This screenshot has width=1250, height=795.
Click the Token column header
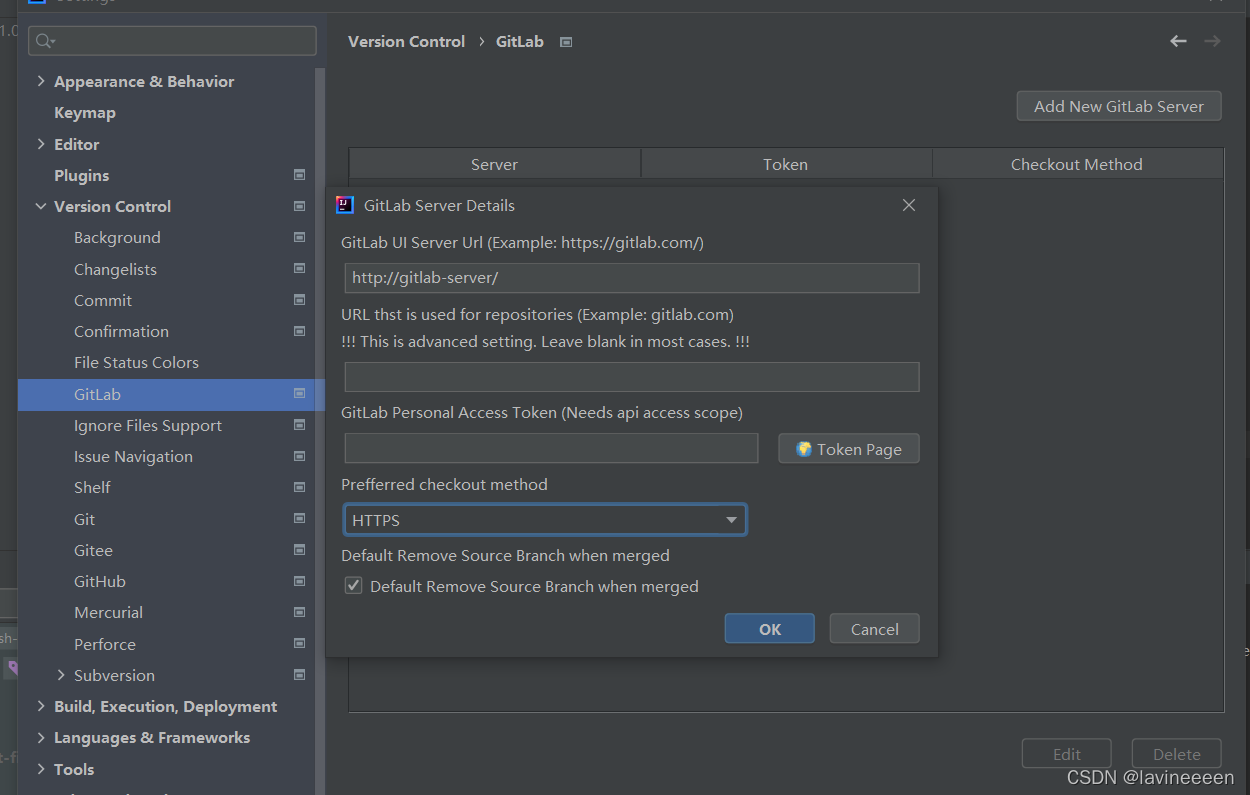click(x=786, y=164)
